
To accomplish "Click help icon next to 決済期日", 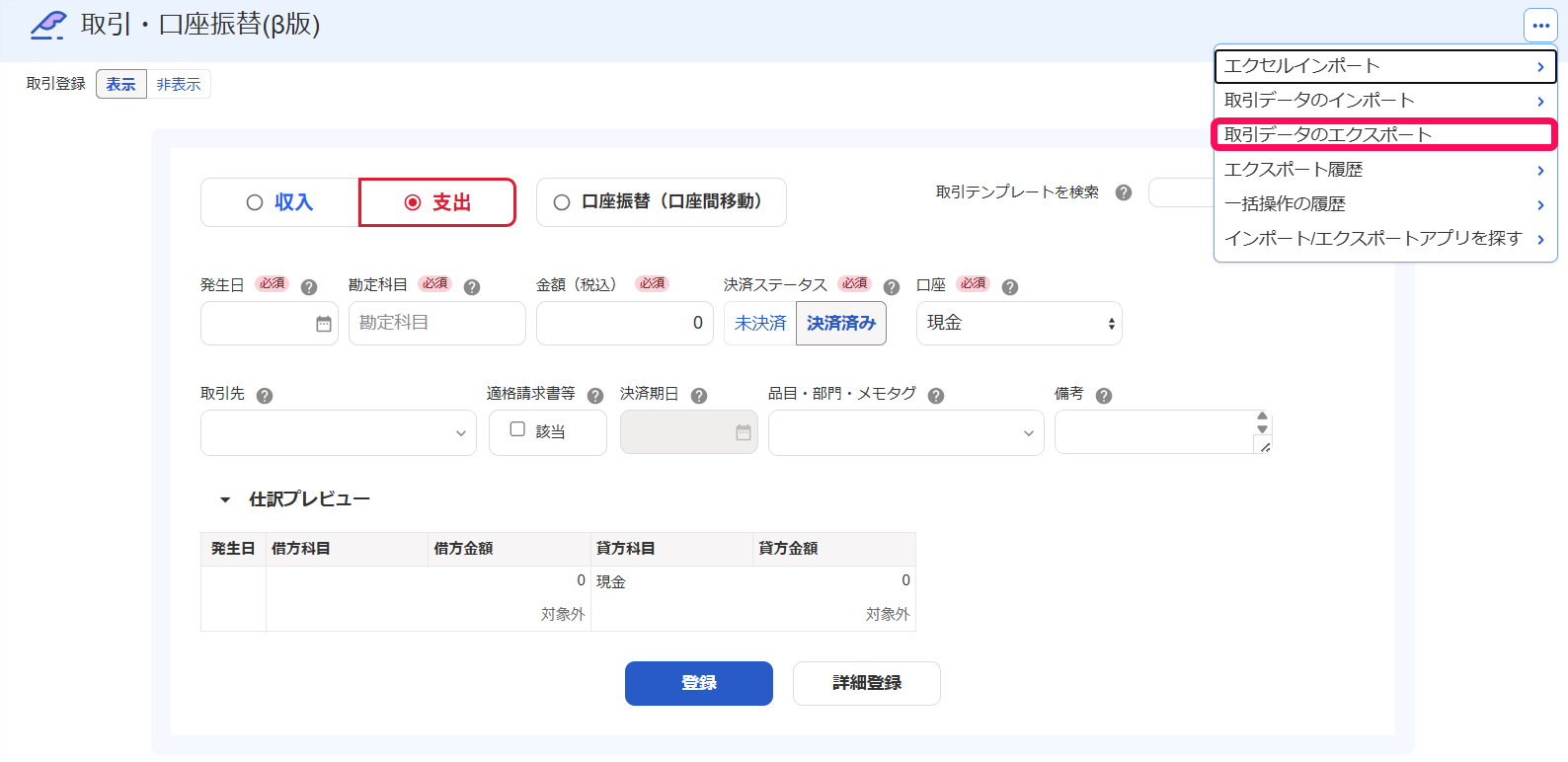I will tap(699, 396).
